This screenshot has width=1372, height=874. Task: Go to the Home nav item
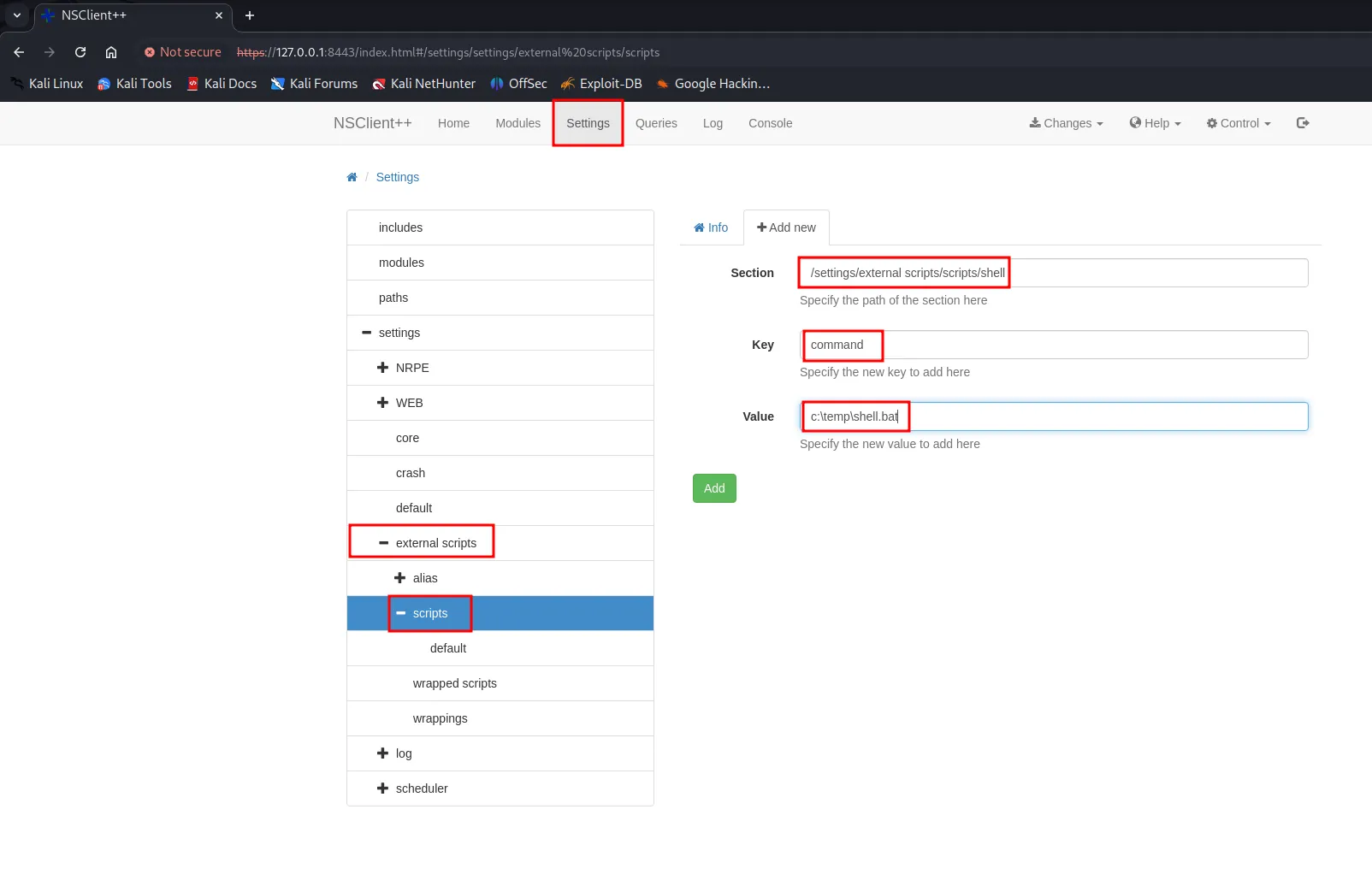coord(453,123)
